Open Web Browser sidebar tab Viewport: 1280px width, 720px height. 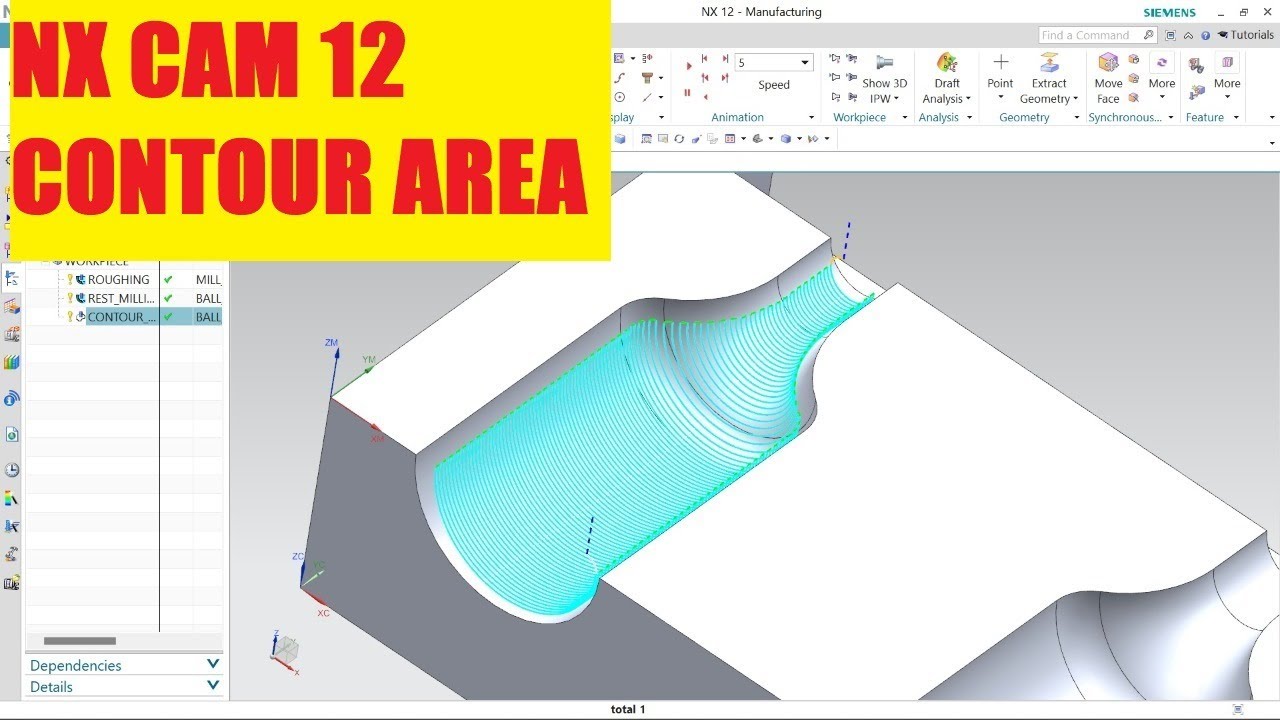pyautogui.click(x=11, y=434)
